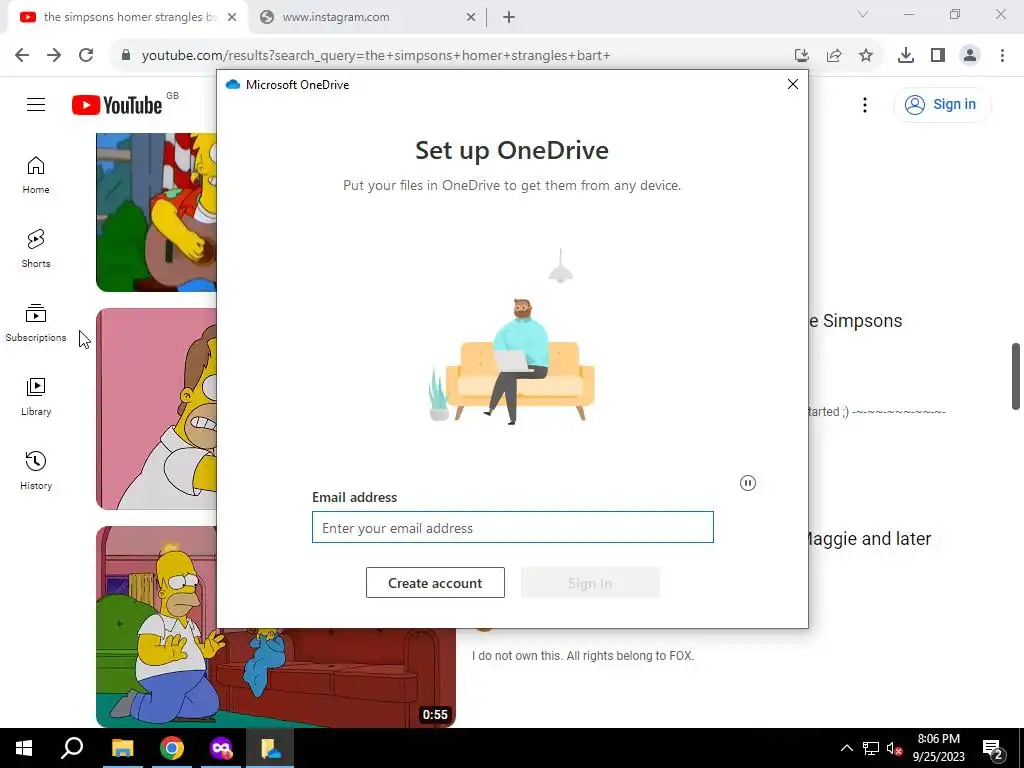The width and height of the screenshot is (1024, 768).
Task: Click Create account in OneDrive dialog
Action: (435, 583)
